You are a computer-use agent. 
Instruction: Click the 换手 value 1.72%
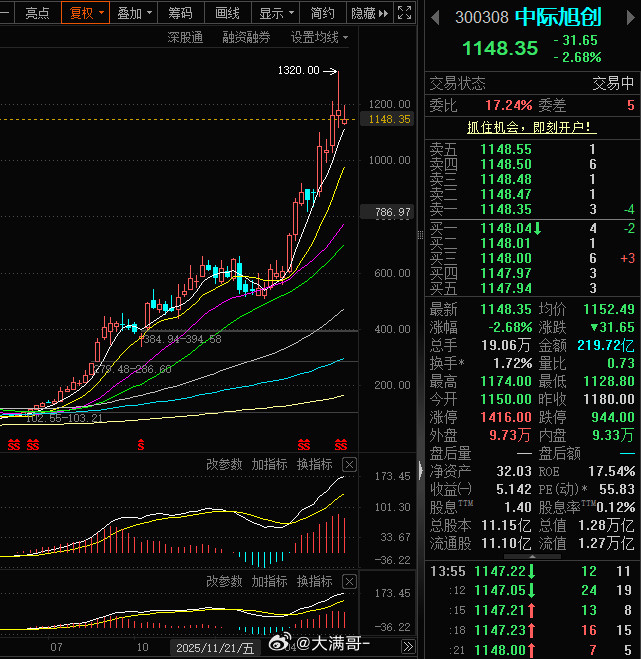(x=512, y=363)
